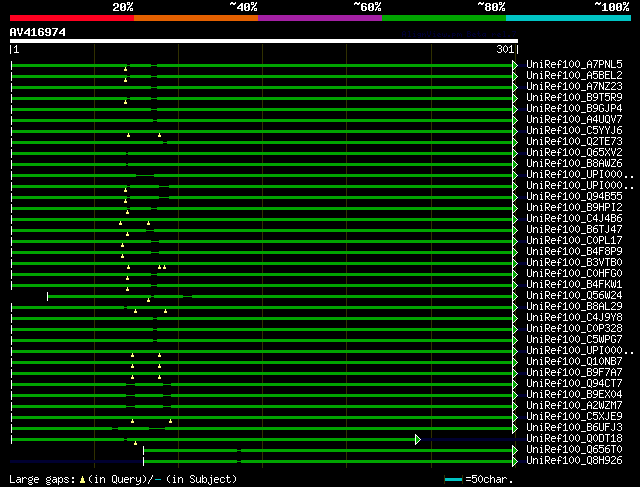Click the purple ~60% identity color band
640x487 pixels.
click(x=320, y=18)
